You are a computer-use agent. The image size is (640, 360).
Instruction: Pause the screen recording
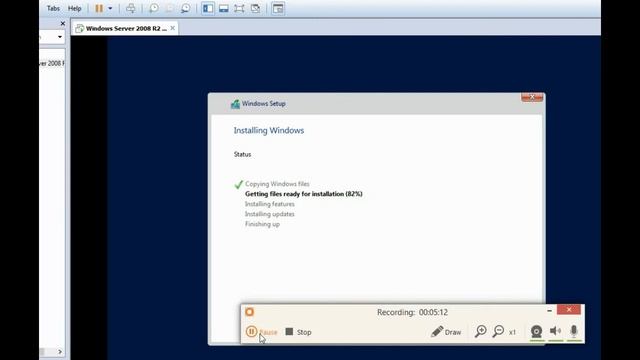pos(261,332)
